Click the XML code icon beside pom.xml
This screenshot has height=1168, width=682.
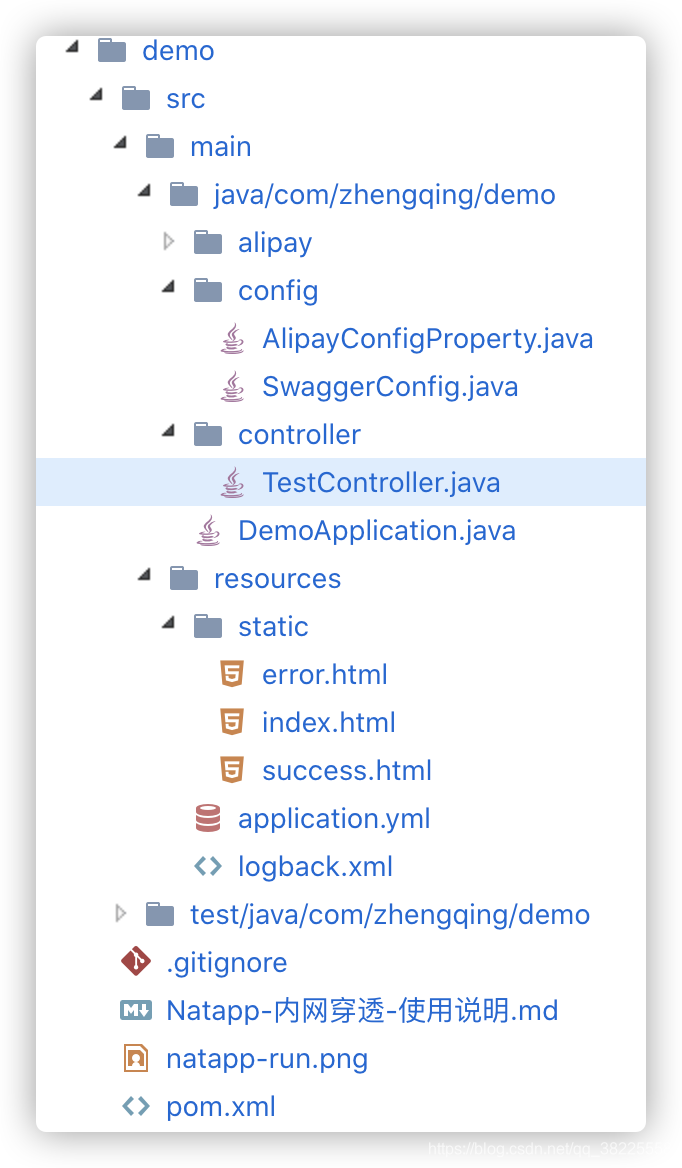pos(135,1106)
